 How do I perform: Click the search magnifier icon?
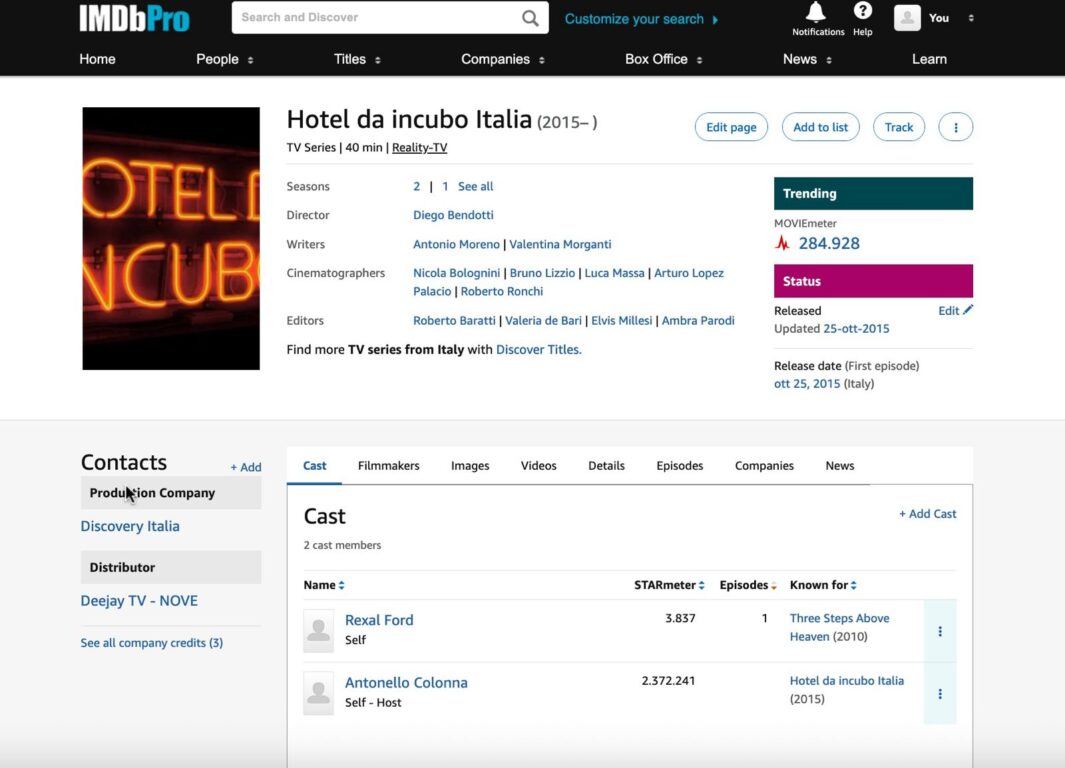click(530, 18)
